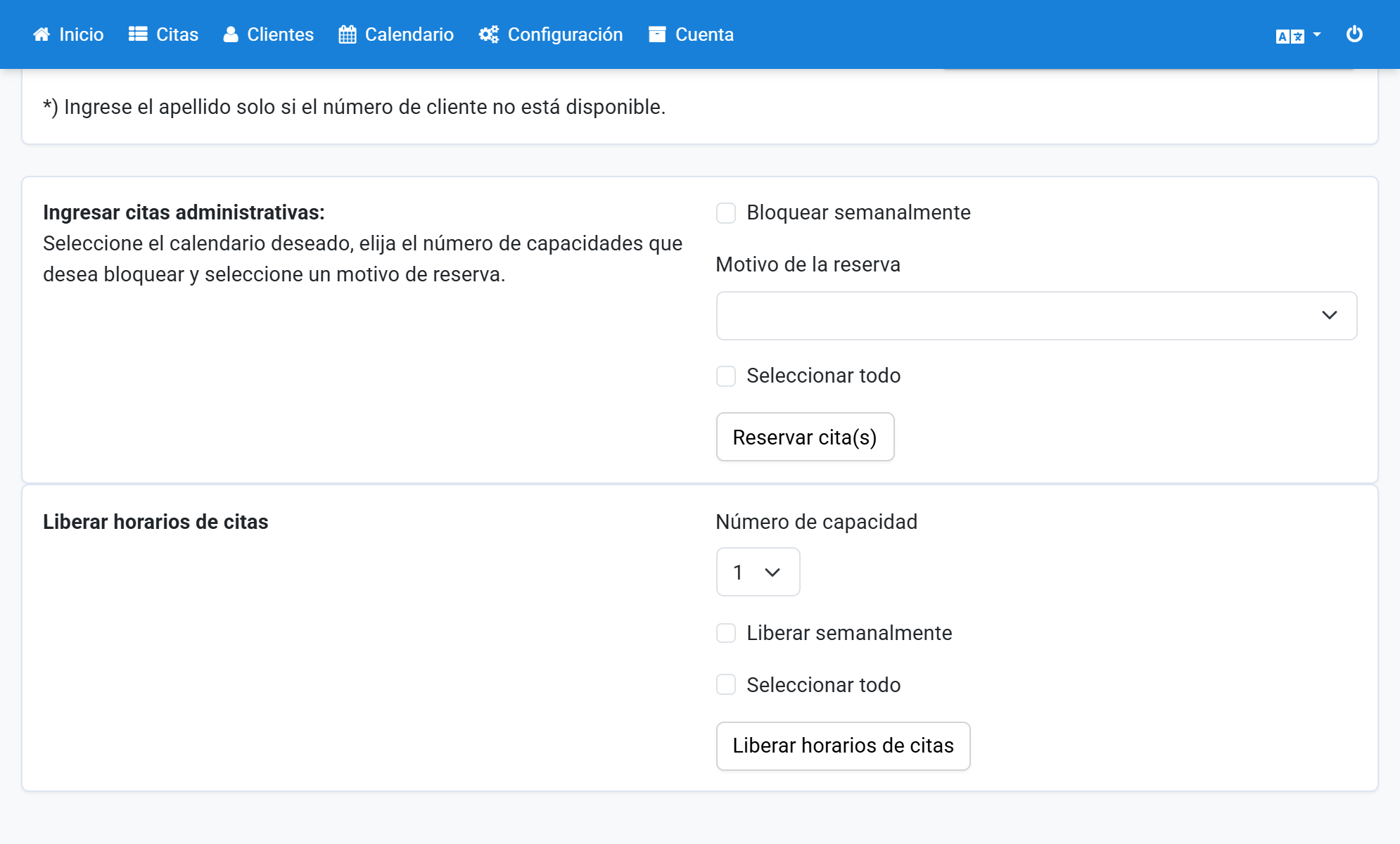Click the Número de capacidad label

click(x=816, y=522)
